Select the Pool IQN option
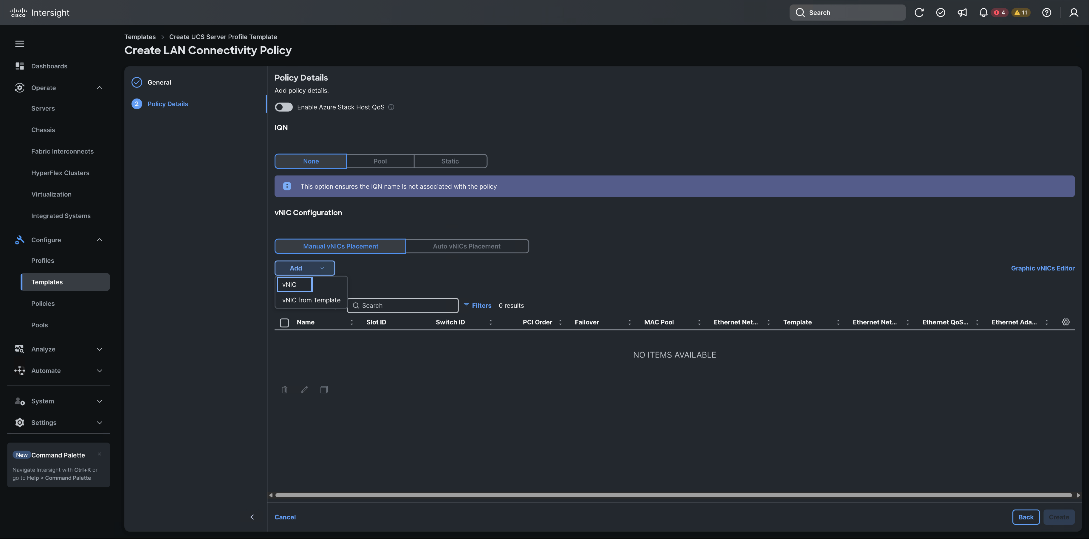The width and height of the screenshot is (1089, 539). click(380, 161)
